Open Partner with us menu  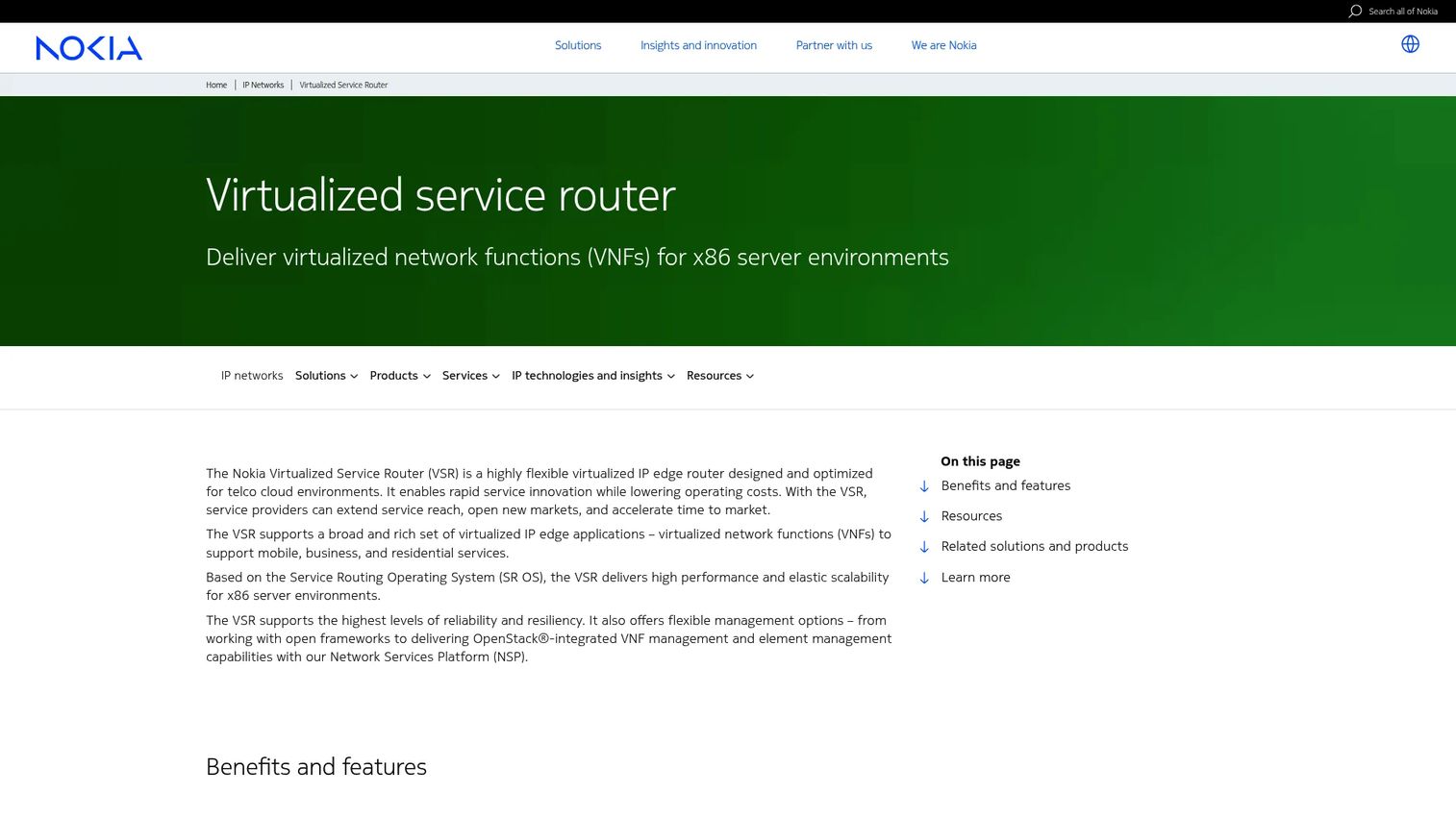pos(834,45)
